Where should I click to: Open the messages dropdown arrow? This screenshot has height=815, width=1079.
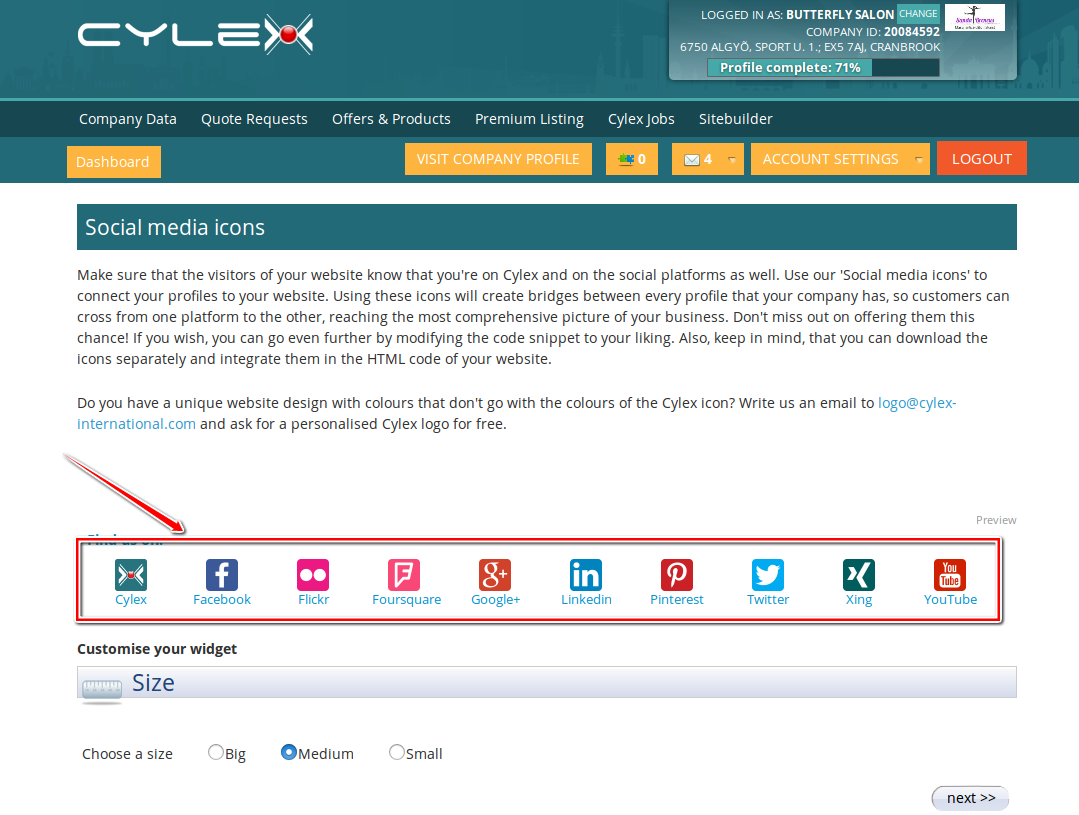(733, 158)
